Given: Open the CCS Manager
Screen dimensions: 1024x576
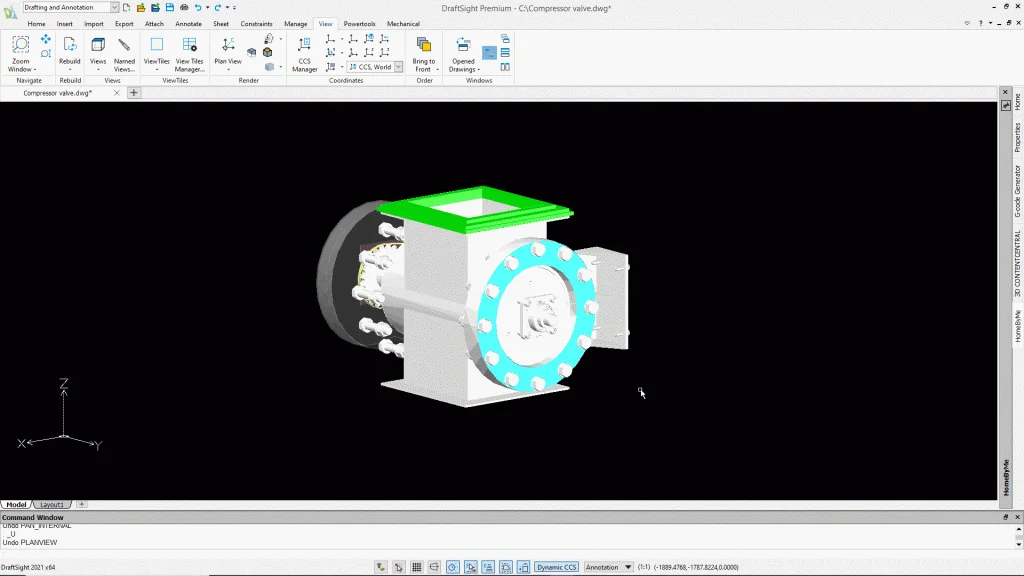Looking at the screenshot, I should pyautogui.click(x=304, y=45).
